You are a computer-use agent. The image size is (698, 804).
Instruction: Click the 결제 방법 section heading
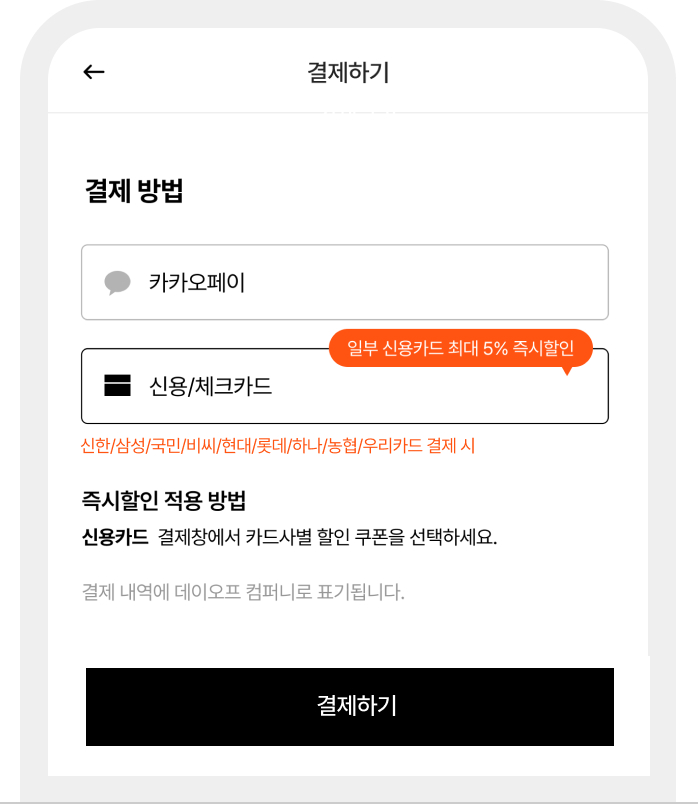point(134,191)
